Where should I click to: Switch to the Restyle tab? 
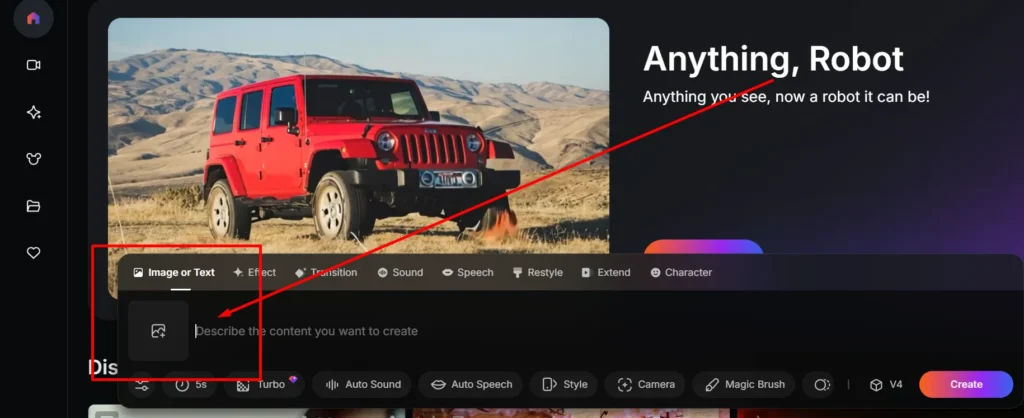click(x=537, y=272)
